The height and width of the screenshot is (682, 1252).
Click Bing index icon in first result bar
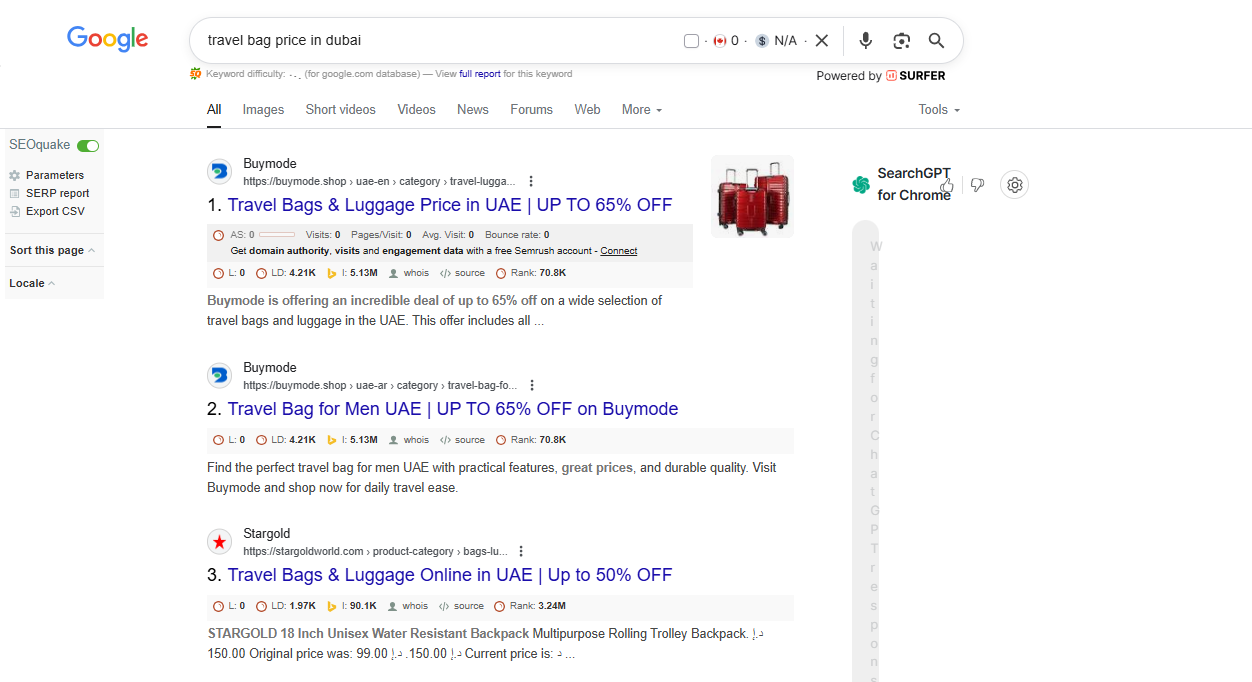333,273
